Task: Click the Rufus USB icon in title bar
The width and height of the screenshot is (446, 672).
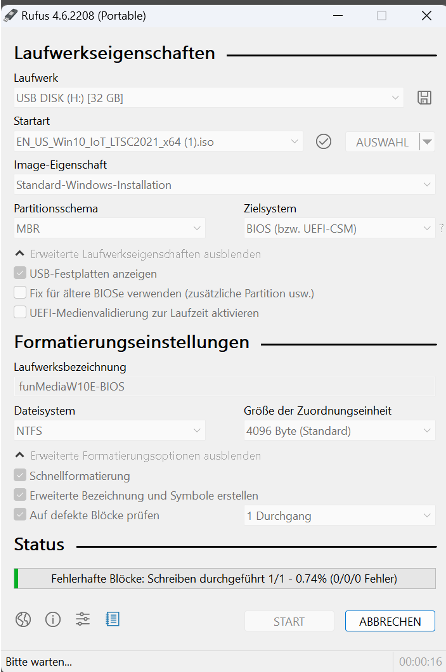Action: point(10,16)
